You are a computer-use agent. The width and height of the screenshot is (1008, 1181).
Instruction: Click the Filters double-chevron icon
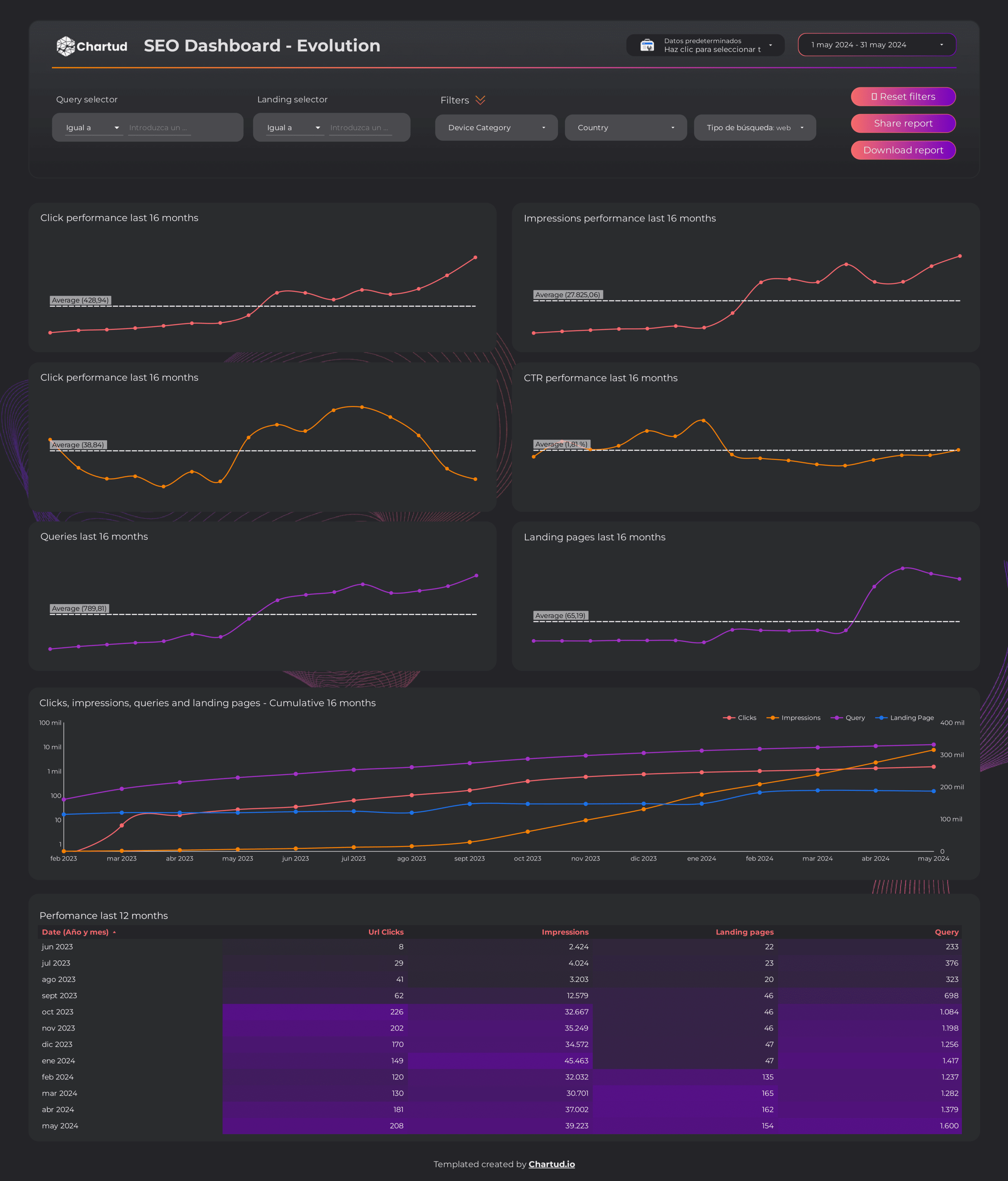click(480, 100)
